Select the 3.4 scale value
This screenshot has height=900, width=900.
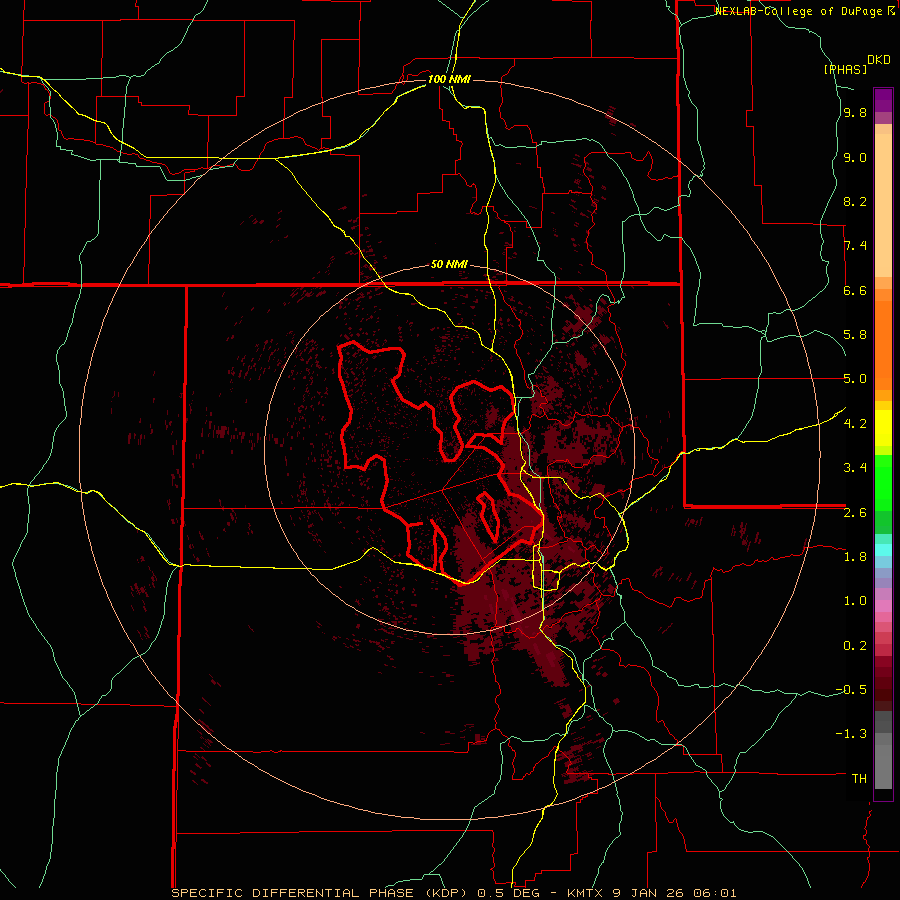pos(855,467)
